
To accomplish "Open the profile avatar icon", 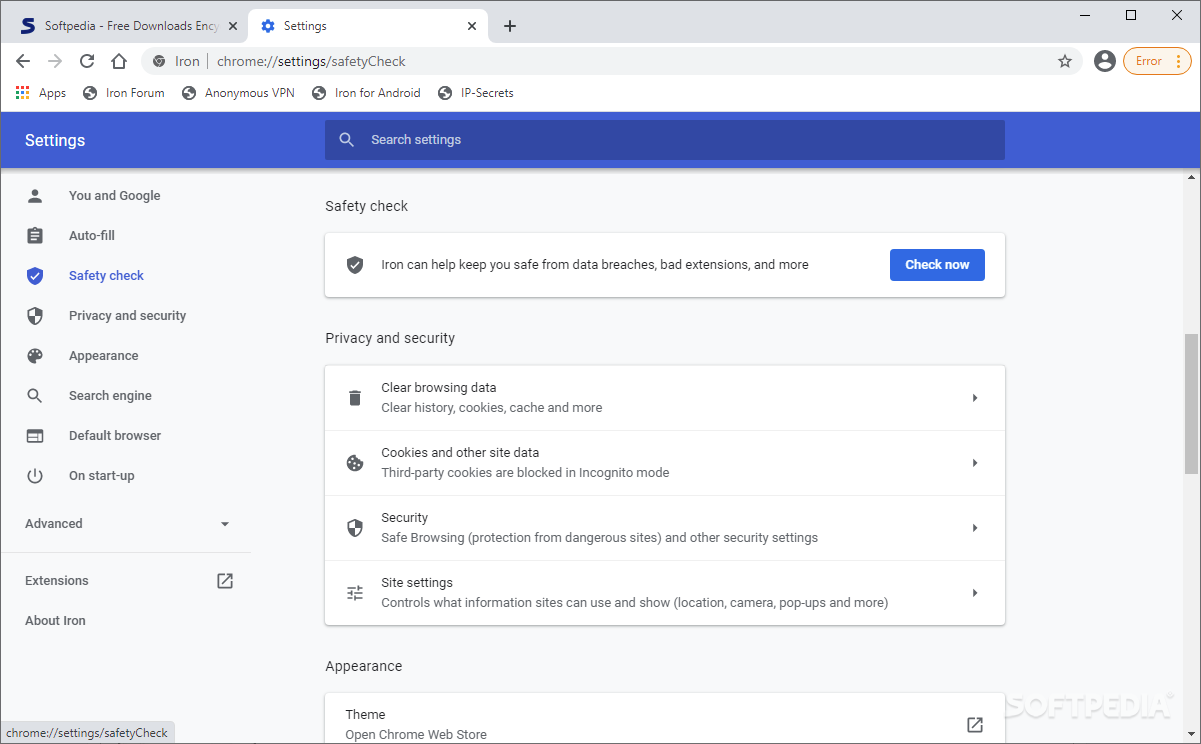I will click(1105, 61).
